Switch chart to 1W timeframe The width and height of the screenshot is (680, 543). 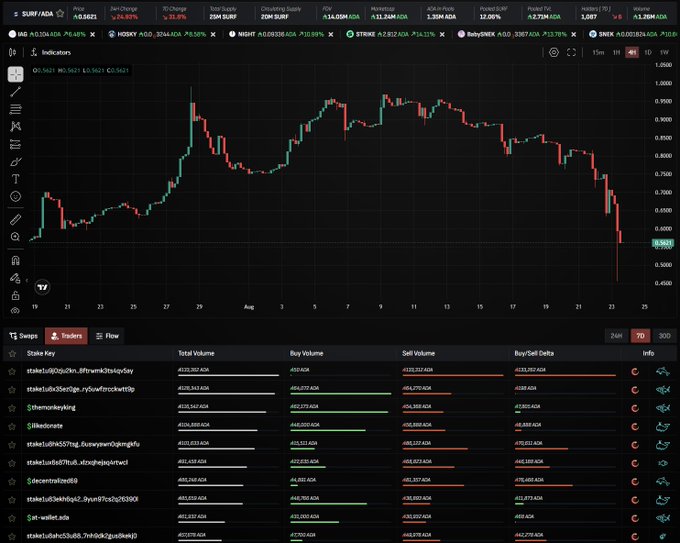pyautogui.click(x=664, y=52)
